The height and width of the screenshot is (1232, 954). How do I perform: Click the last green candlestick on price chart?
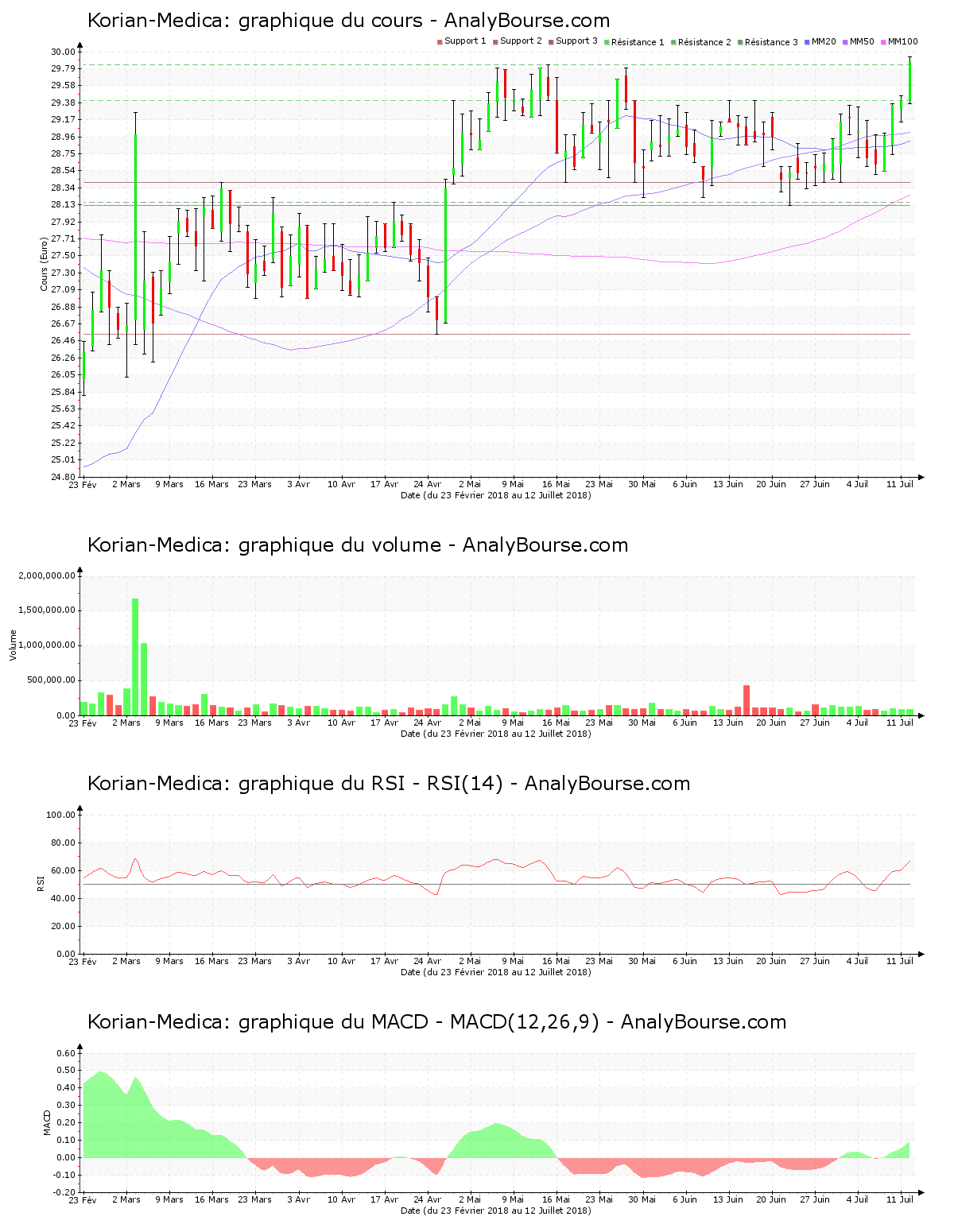(909, 81)
